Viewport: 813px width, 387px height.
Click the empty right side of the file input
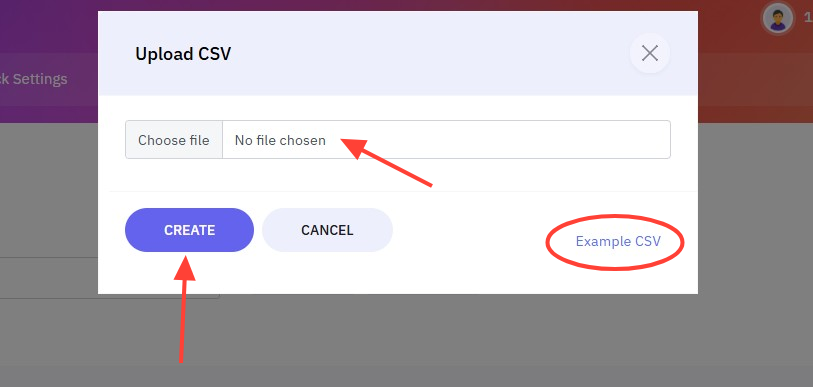pyautogui.click(x=498, y=140)
